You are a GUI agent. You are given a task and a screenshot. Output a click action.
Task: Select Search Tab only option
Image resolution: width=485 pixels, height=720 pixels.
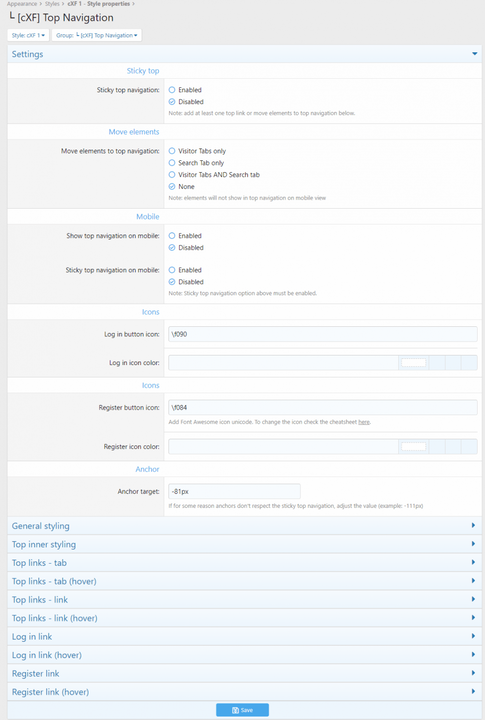coord(172,163)
